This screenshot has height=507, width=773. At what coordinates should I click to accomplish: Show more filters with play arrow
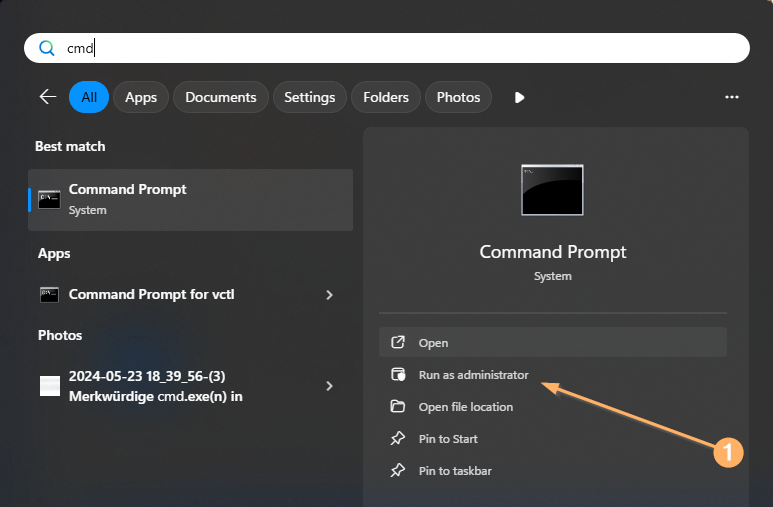pyautogui.click(x=519, y=98)
